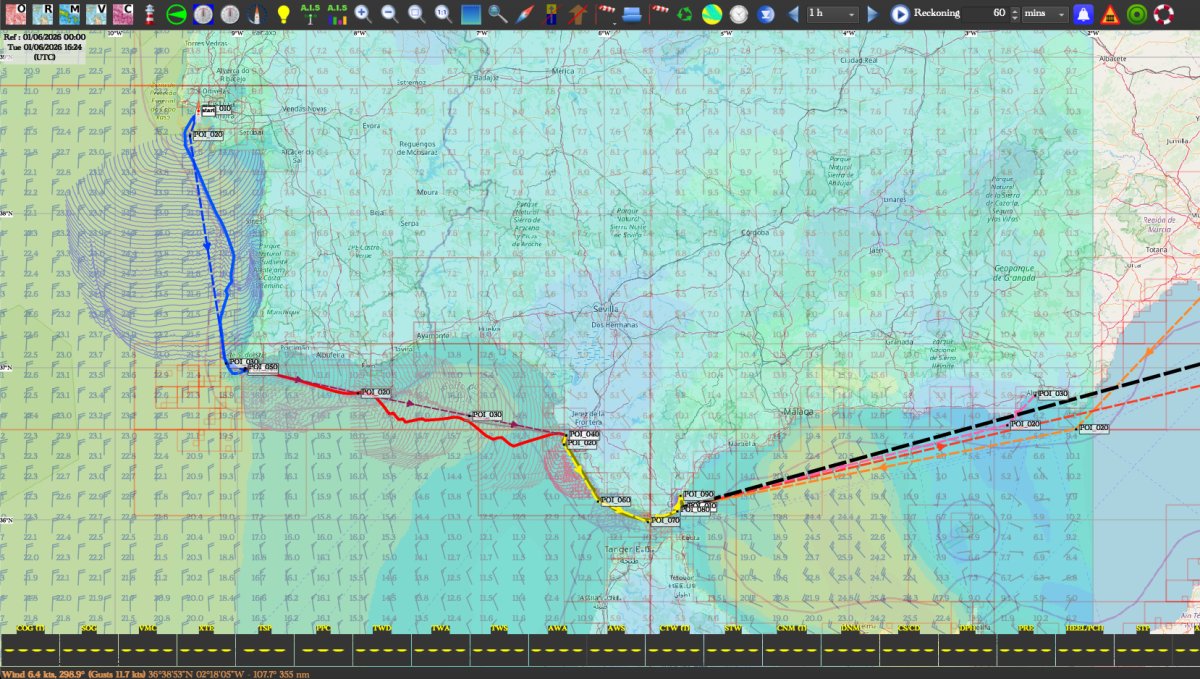Step time forward with blue arrow

871,13
